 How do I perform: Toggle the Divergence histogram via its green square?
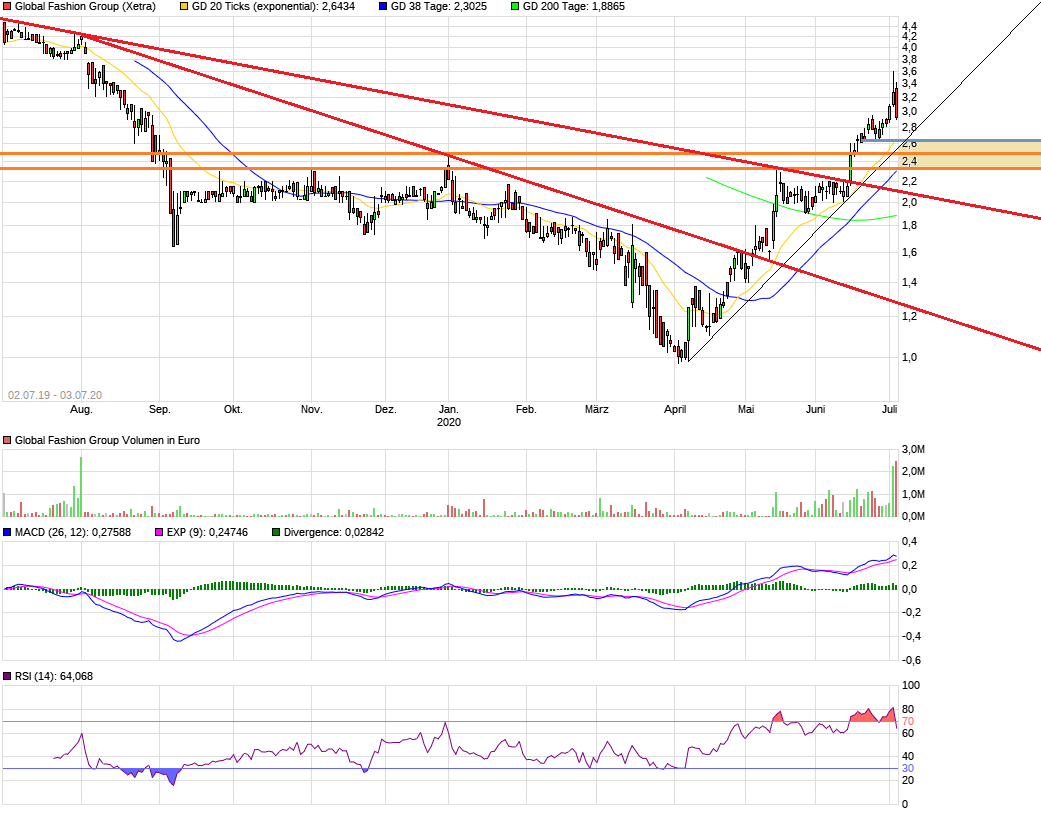(275, 533)
